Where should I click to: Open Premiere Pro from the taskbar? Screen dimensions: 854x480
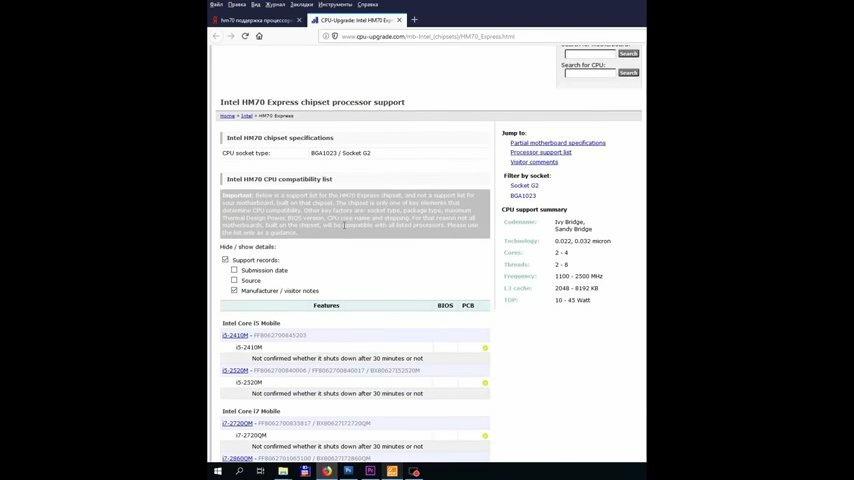[x=370, y=471]
